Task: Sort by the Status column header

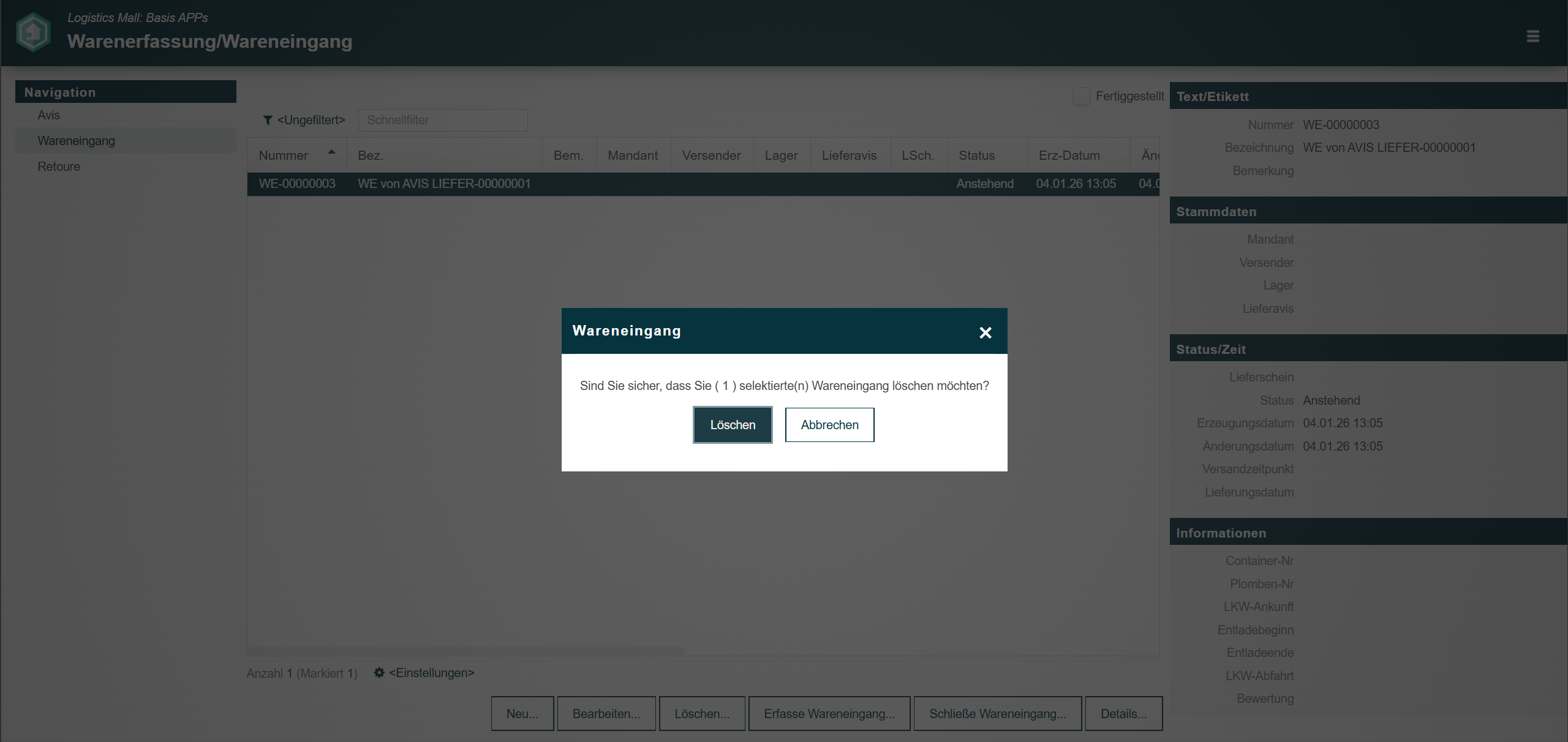Action: coord(976,156)
